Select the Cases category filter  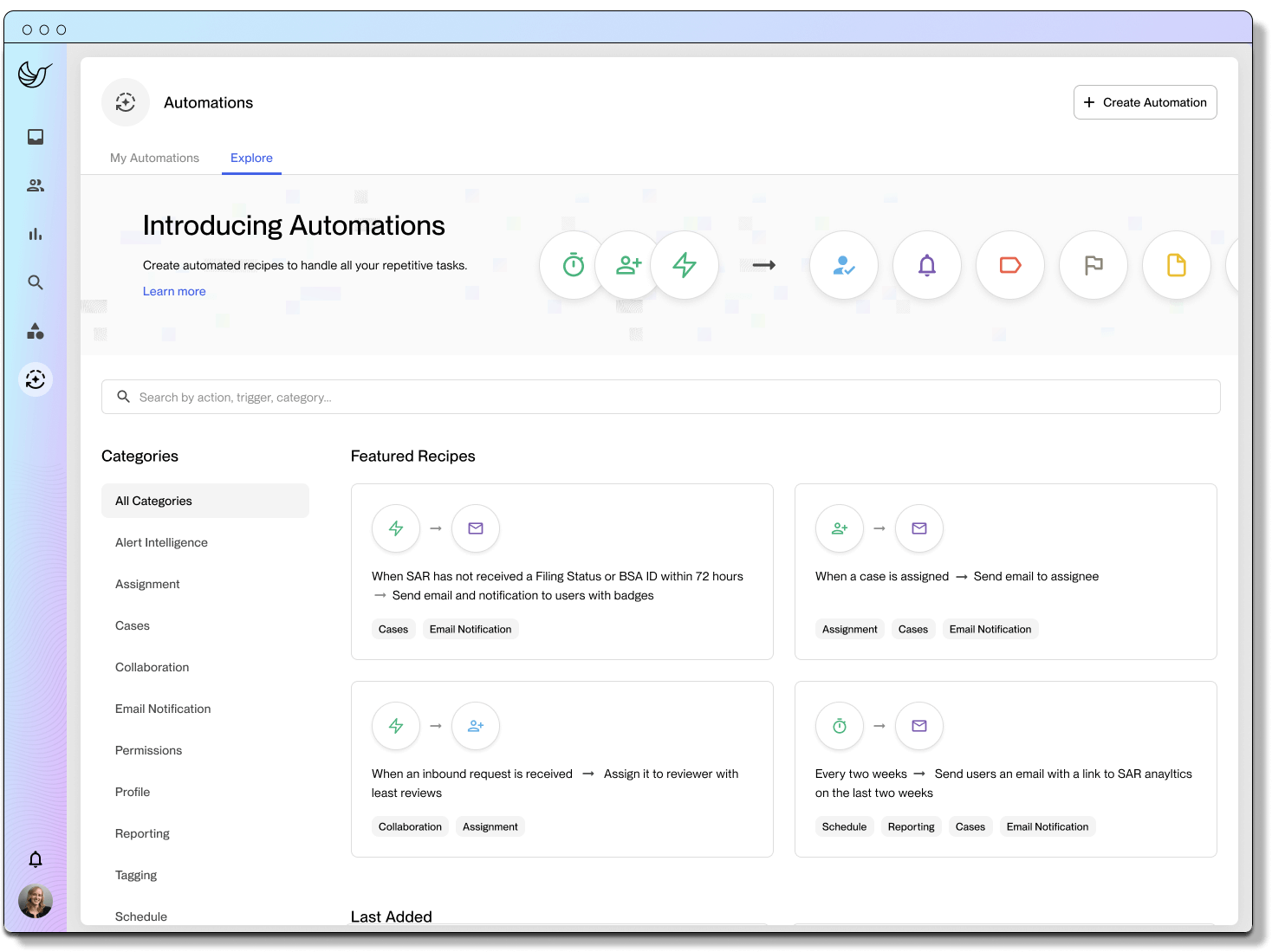[x=133, y=625]
